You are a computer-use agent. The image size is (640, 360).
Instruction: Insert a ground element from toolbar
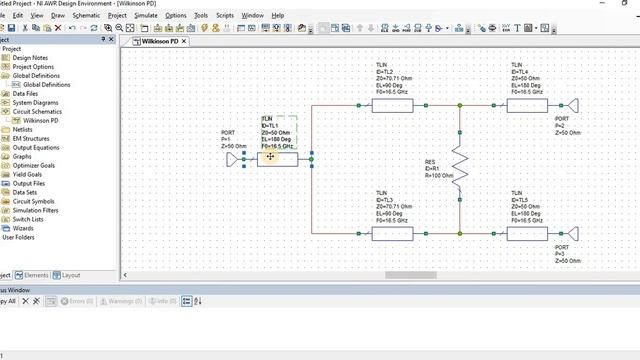396,28
